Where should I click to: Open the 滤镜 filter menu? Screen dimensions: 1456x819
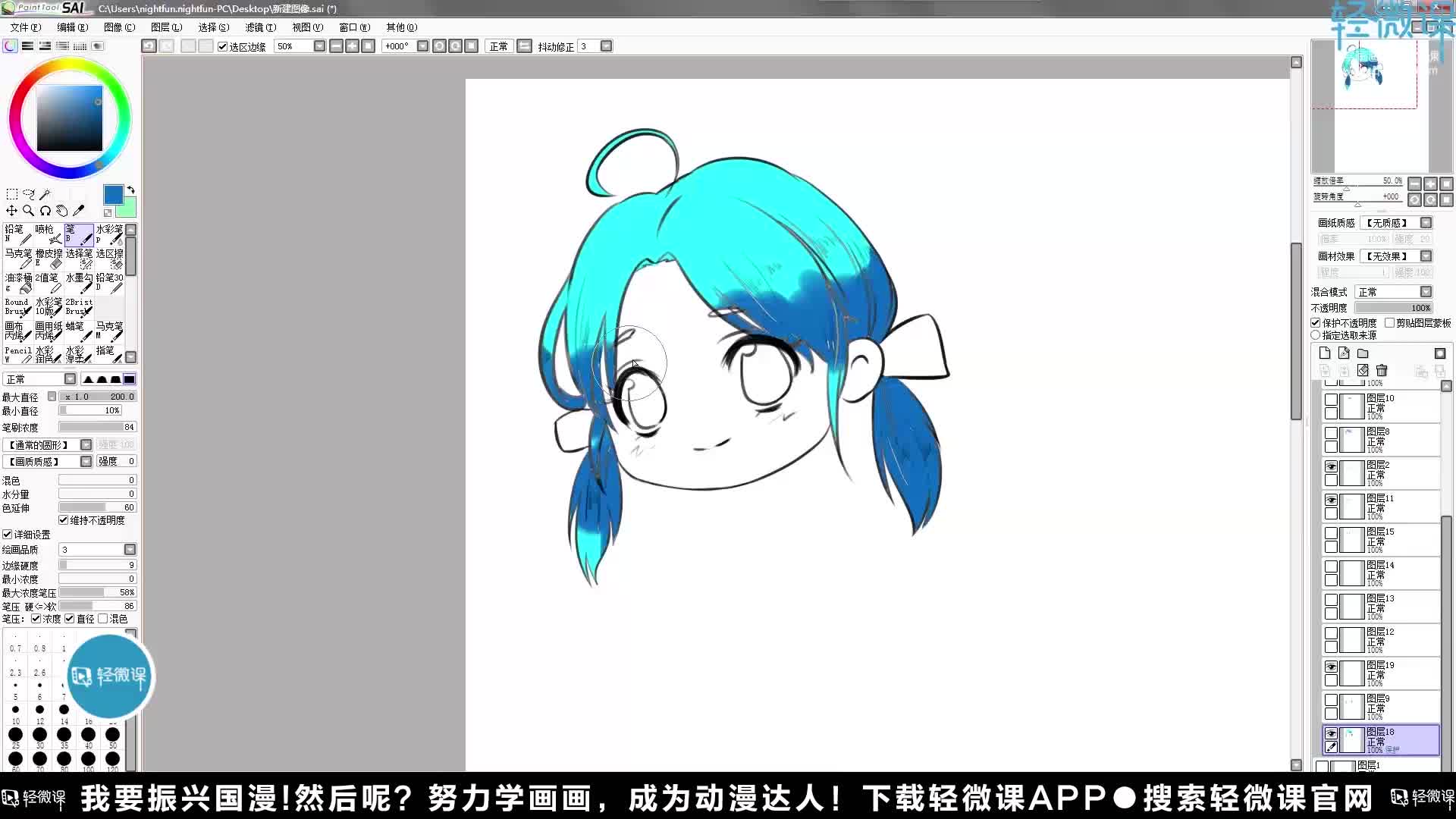point(261,27)
